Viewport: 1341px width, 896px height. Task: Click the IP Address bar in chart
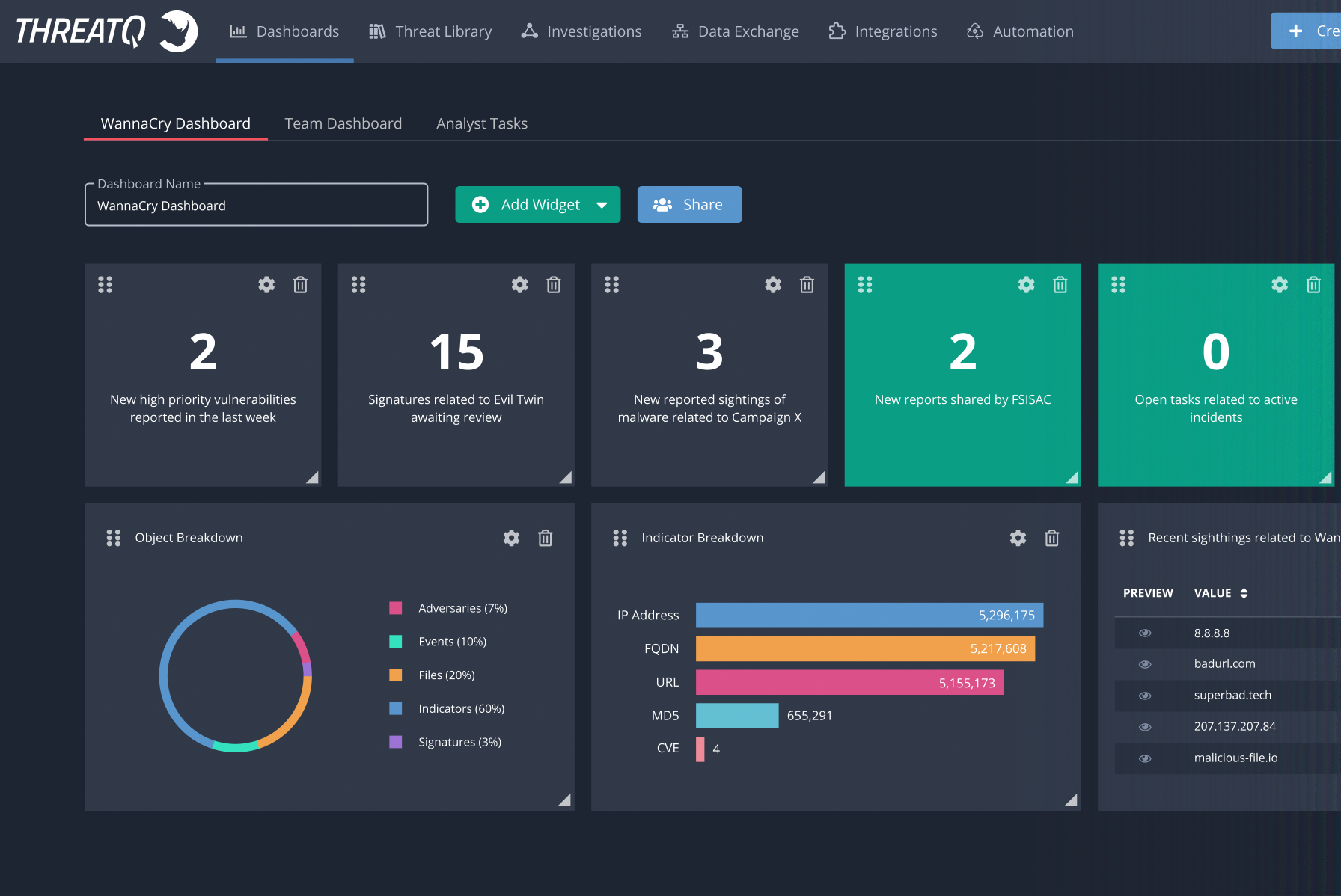coord(870,616)
